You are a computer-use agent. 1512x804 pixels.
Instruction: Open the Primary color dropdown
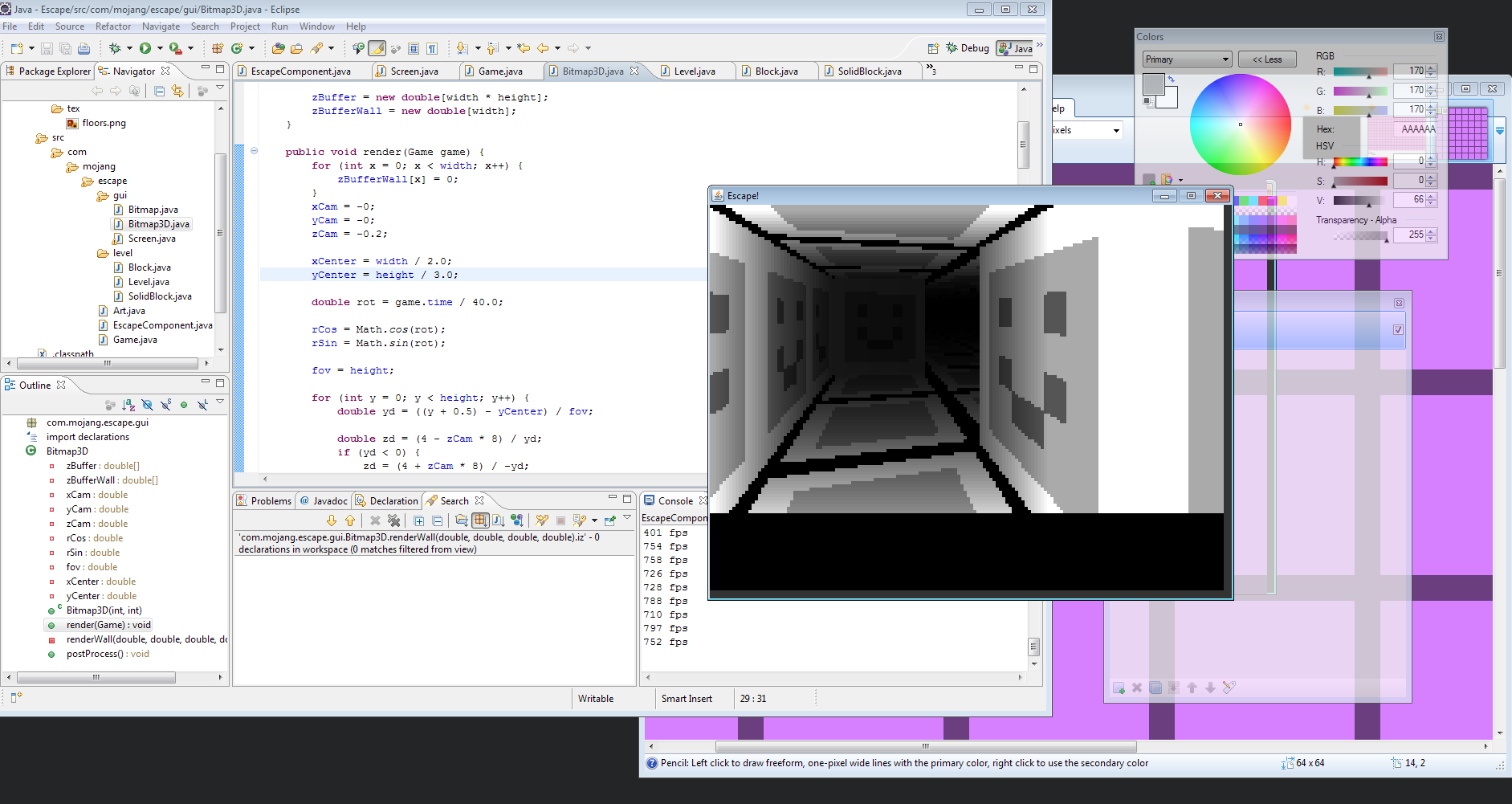[x=1187, y=59]
